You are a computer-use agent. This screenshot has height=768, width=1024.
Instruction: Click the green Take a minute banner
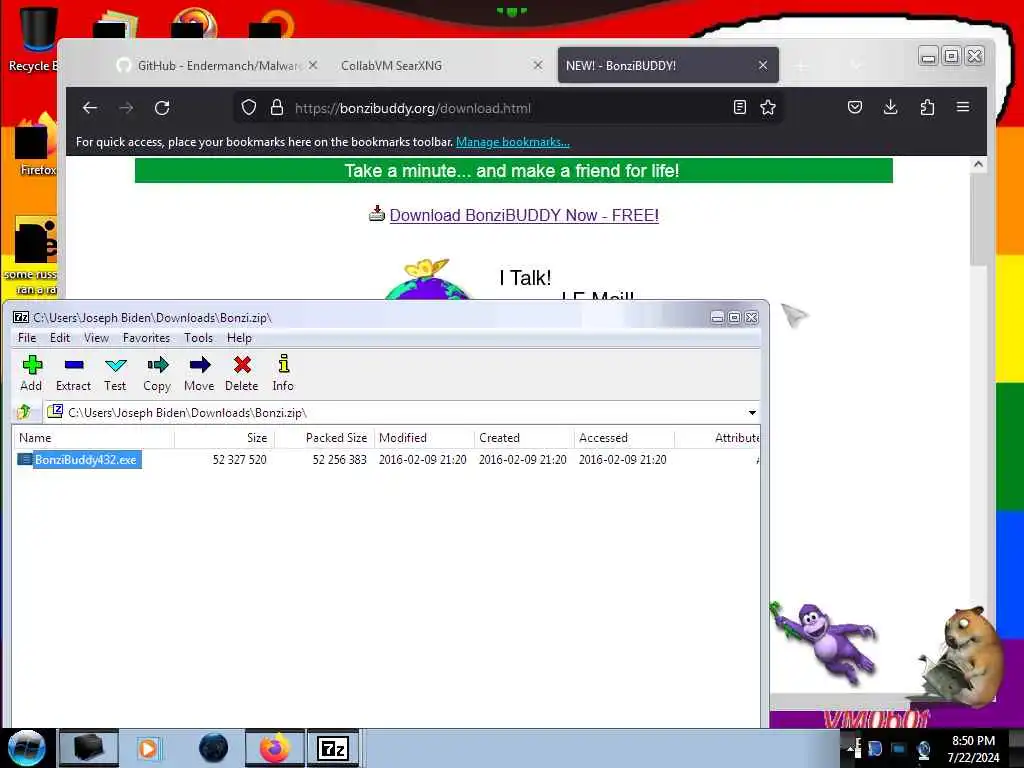coord(513,171)
